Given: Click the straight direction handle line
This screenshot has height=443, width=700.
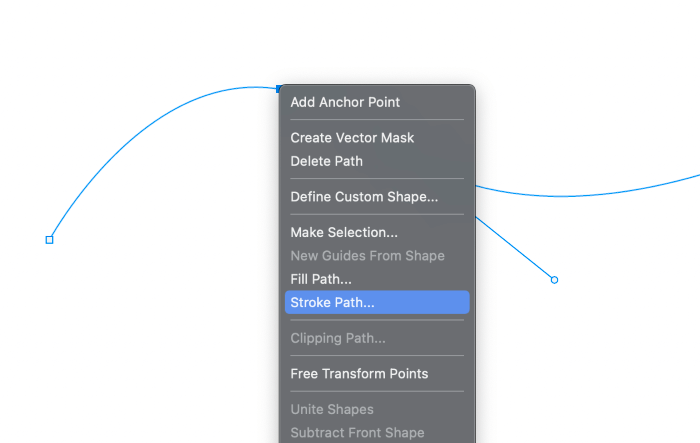Looking at the screenshot, I should 515,248.
